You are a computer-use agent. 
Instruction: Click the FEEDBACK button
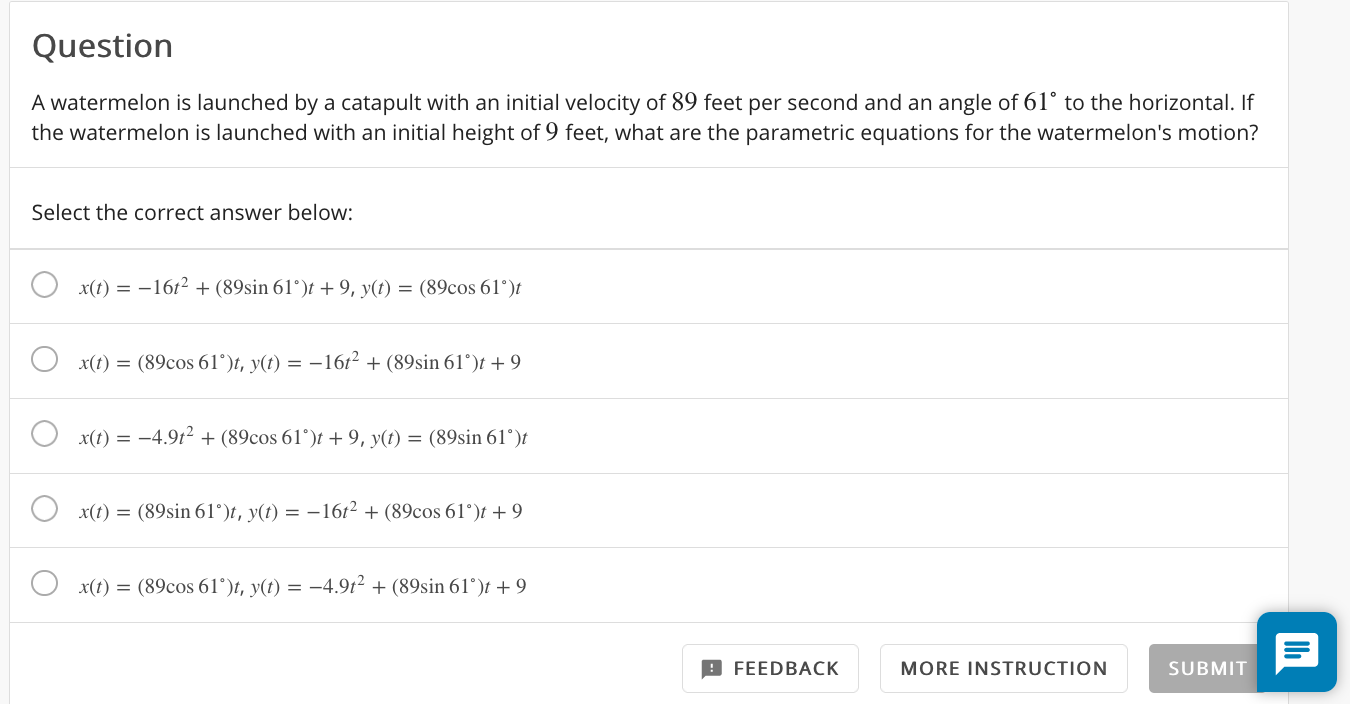(770, 668)
